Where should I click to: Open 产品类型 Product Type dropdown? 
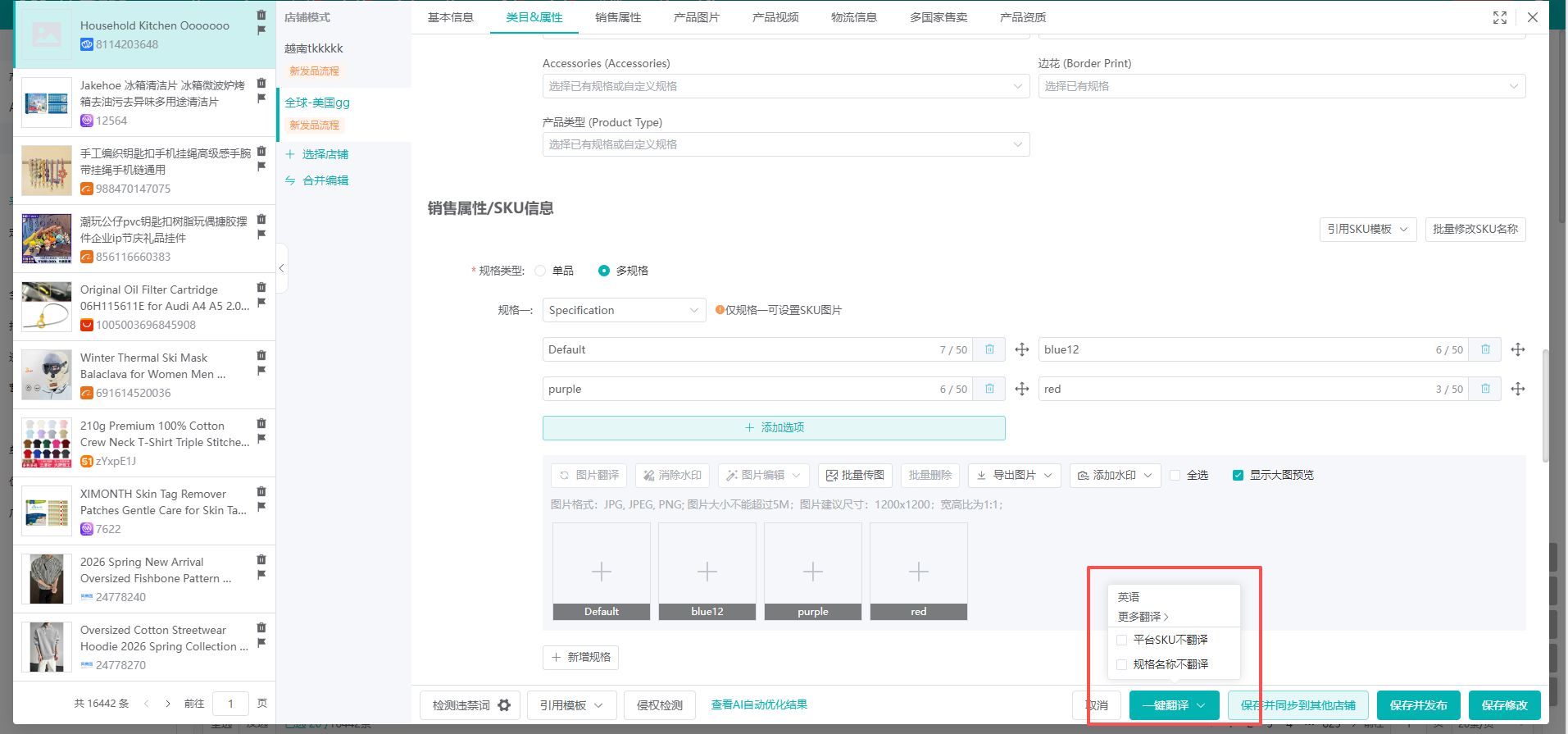pyautogui.click(x=786, y=144)
